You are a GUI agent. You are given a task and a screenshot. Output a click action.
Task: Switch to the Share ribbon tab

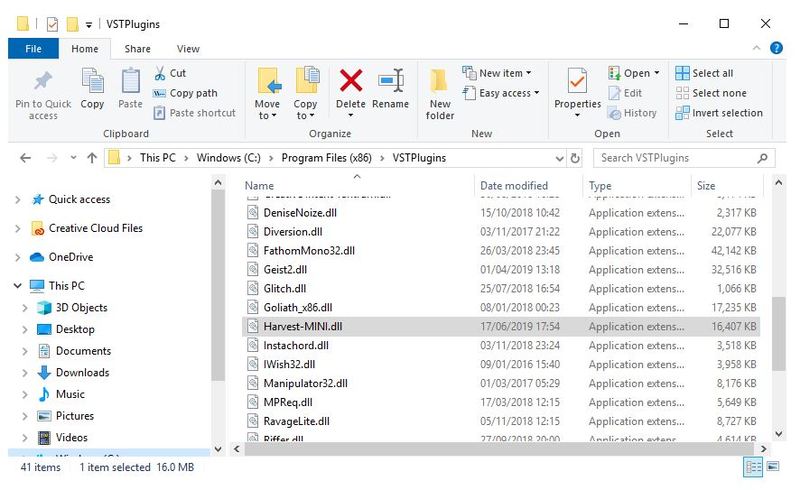(137, 49)
